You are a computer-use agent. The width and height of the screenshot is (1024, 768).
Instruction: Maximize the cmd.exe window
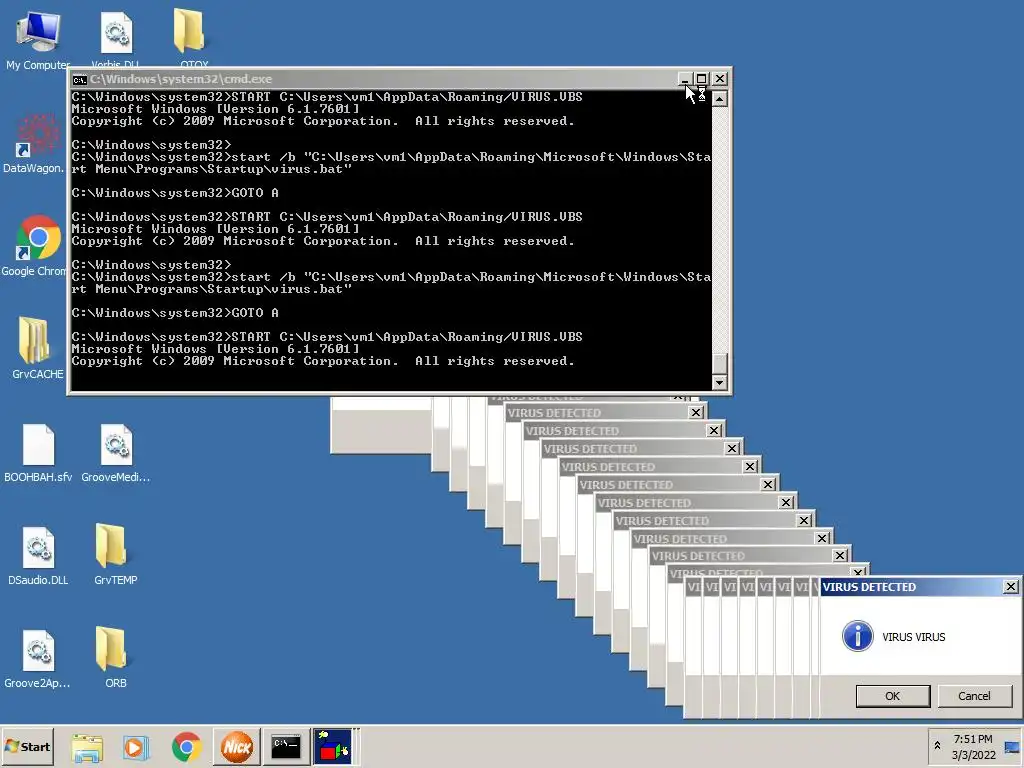tap(701, 79)
